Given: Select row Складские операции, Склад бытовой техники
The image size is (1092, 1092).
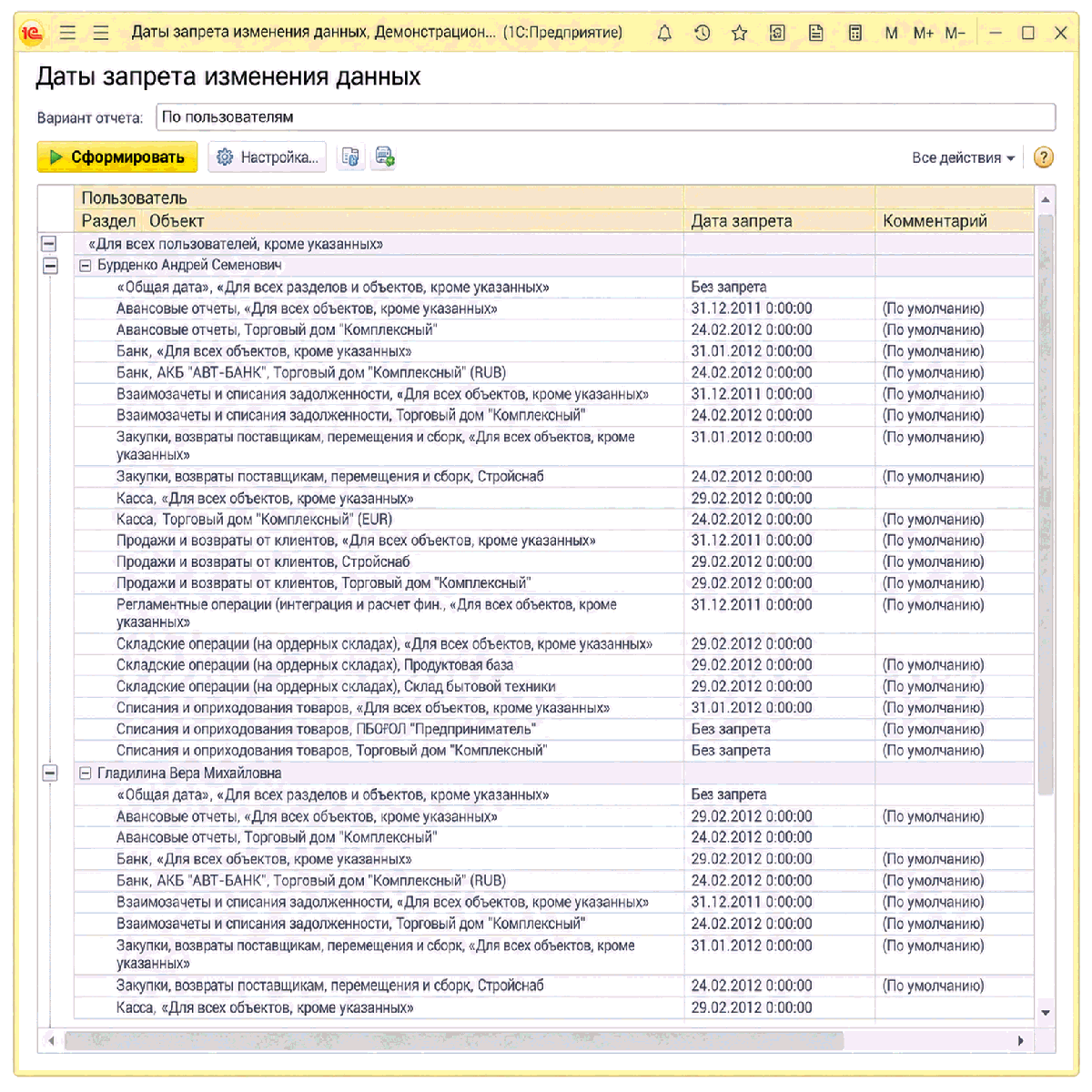Looking at the screenshot, I should tap(554, 686).
